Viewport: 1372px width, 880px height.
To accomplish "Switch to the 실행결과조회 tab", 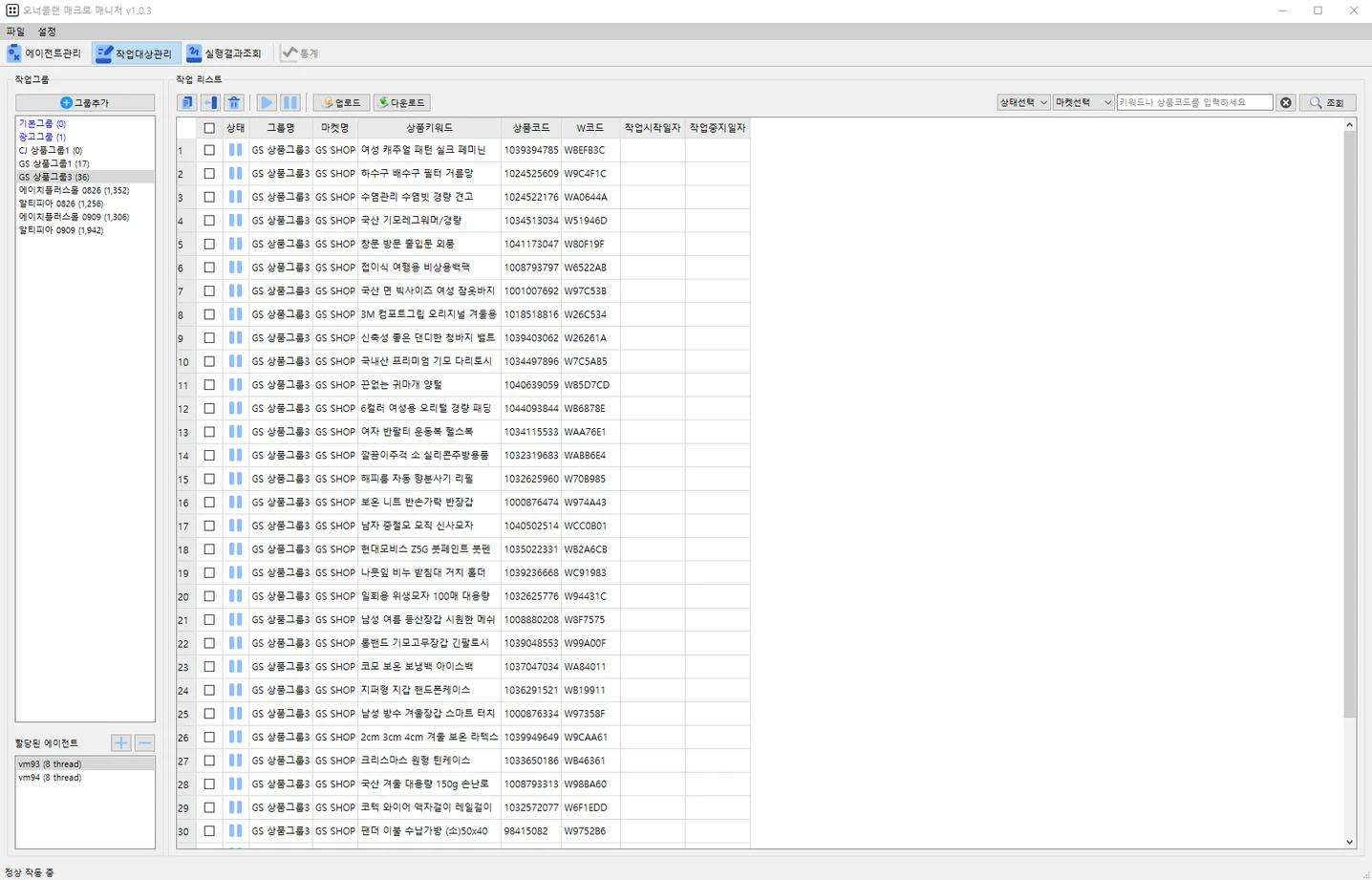I will pos(224,54).
